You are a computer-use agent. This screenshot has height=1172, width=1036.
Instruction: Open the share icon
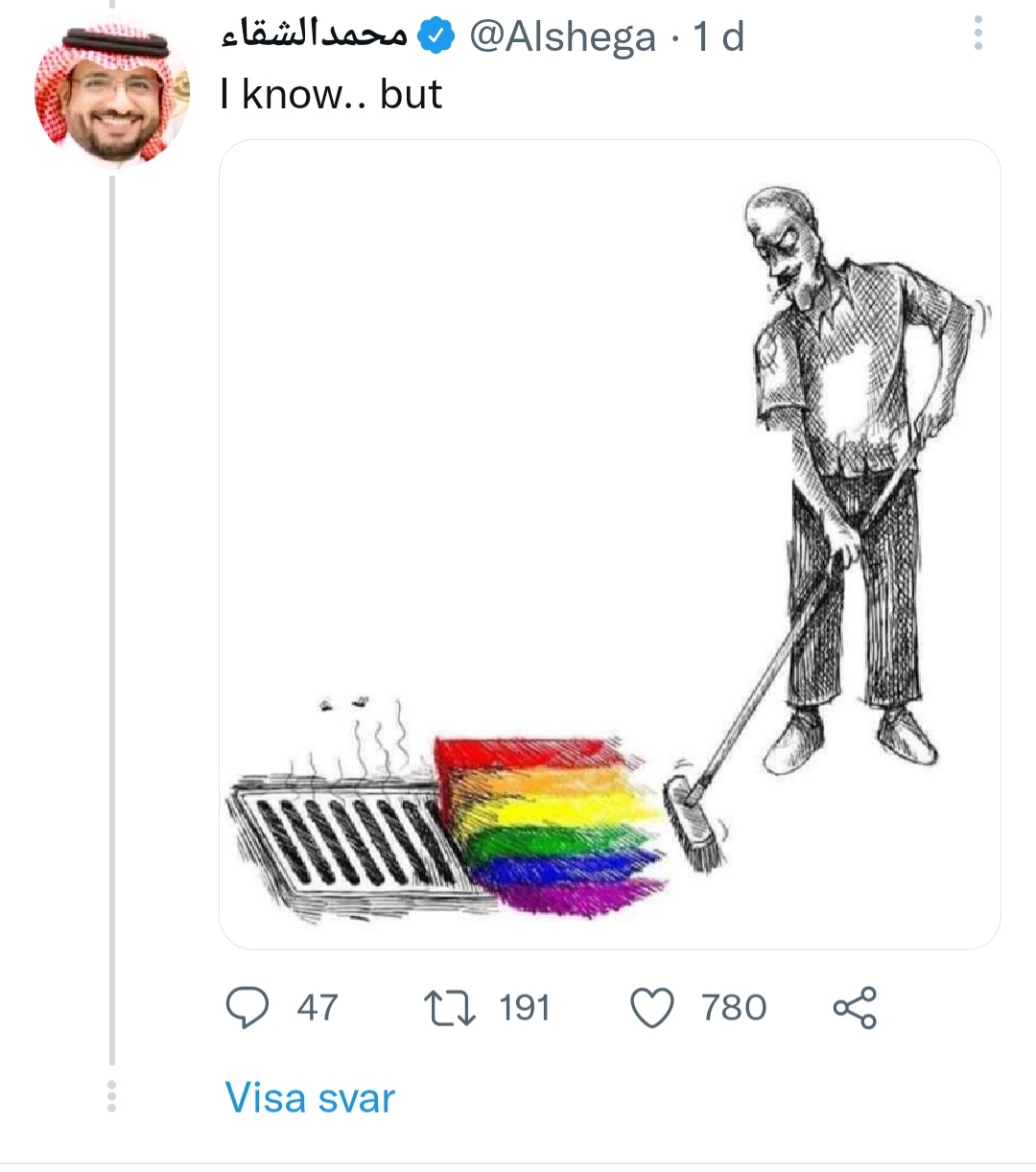point(855,1008)
